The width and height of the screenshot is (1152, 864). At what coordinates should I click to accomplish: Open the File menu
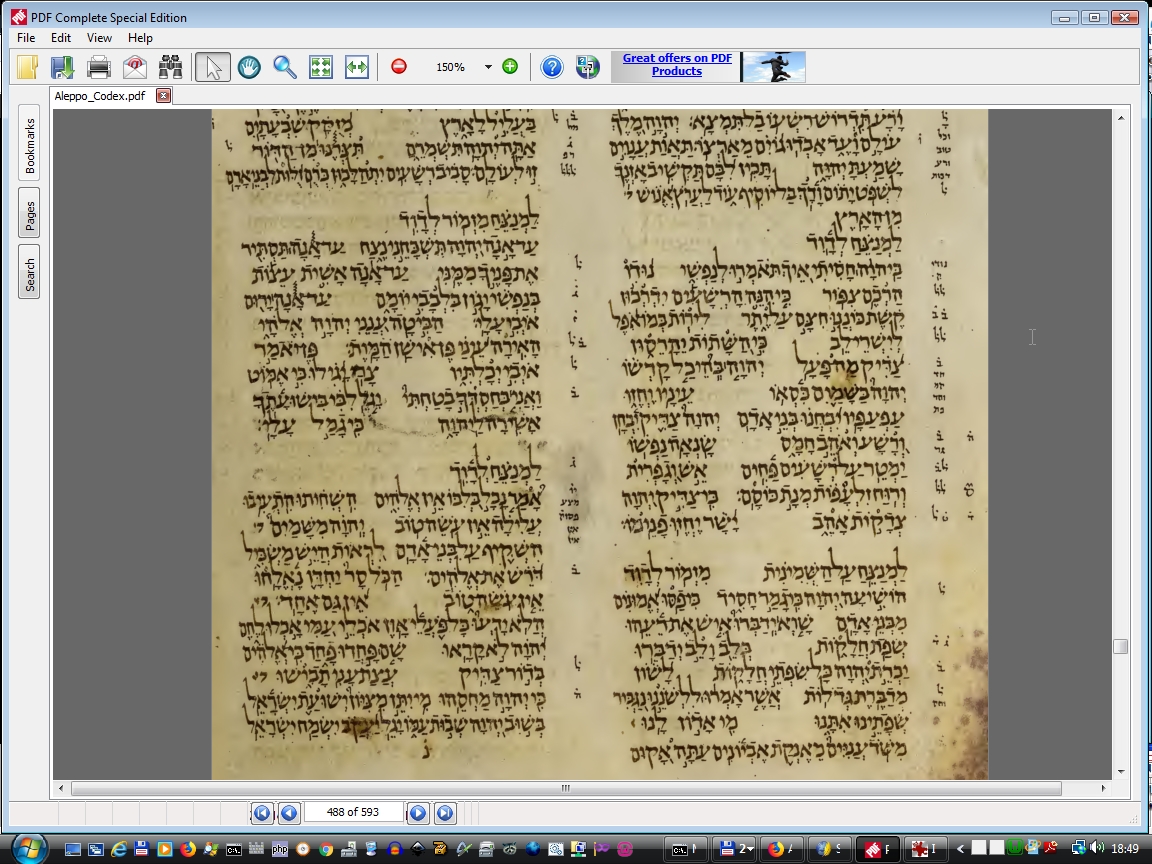26,38
